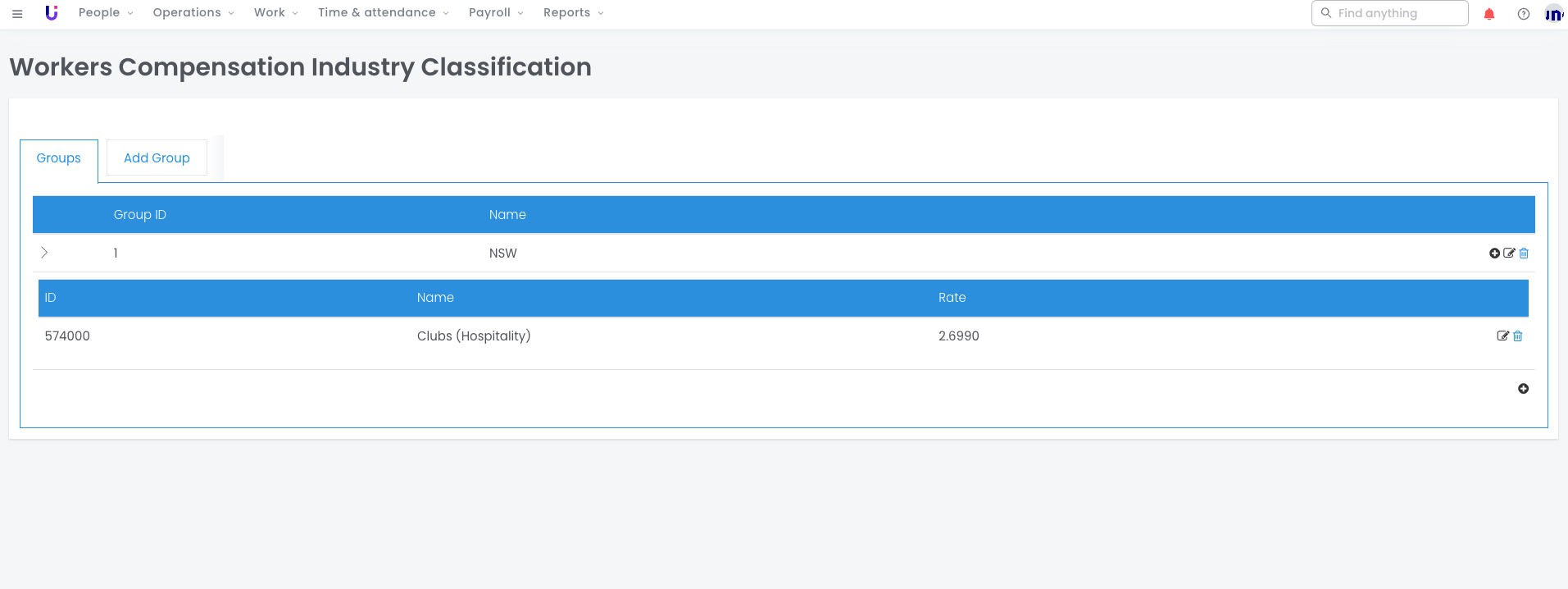
Task: Expand the Operations dropdown menu
Action: pos(193,13)
